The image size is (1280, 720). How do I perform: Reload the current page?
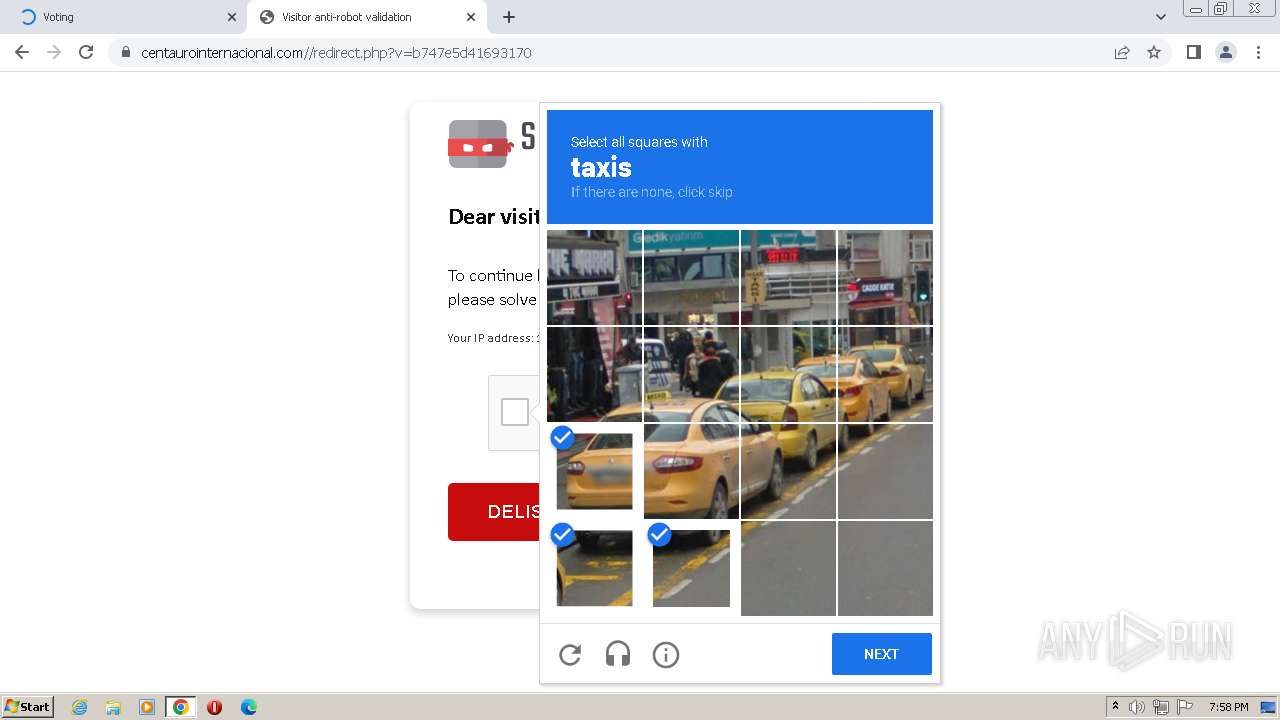[x=86, y=52]
